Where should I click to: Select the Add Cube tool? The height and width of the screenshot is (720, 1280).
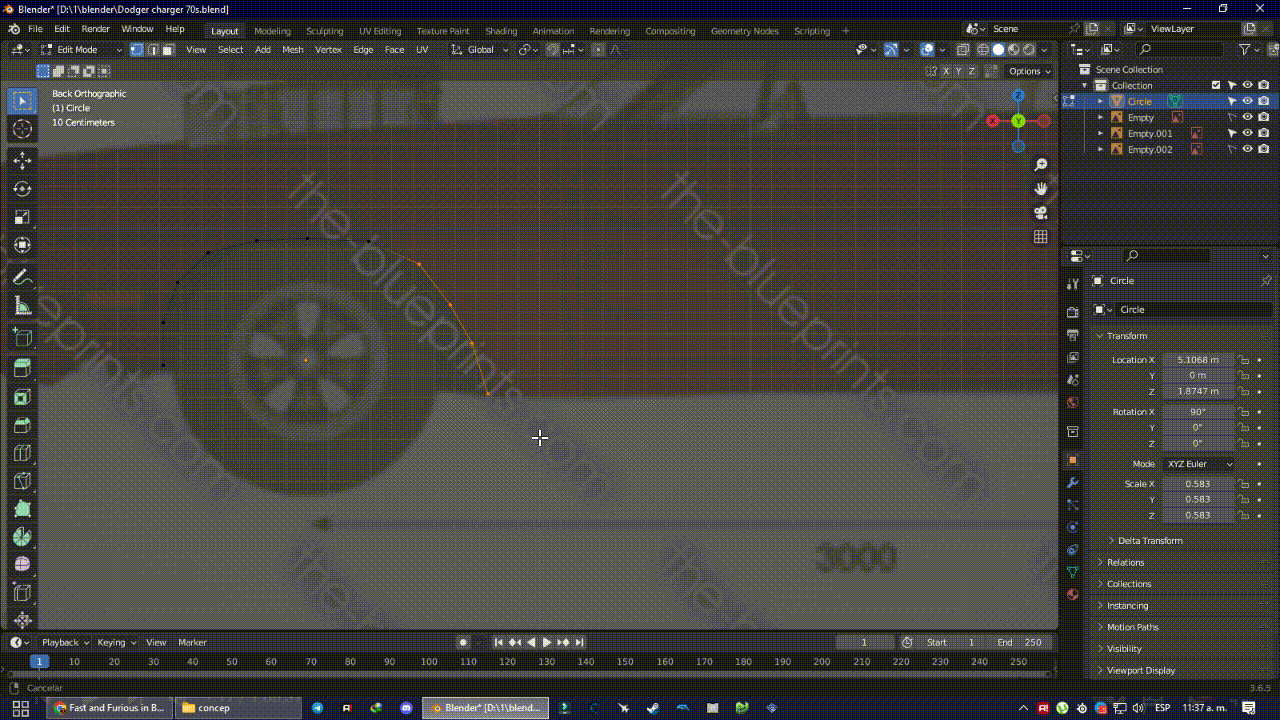tap(22, 338)
